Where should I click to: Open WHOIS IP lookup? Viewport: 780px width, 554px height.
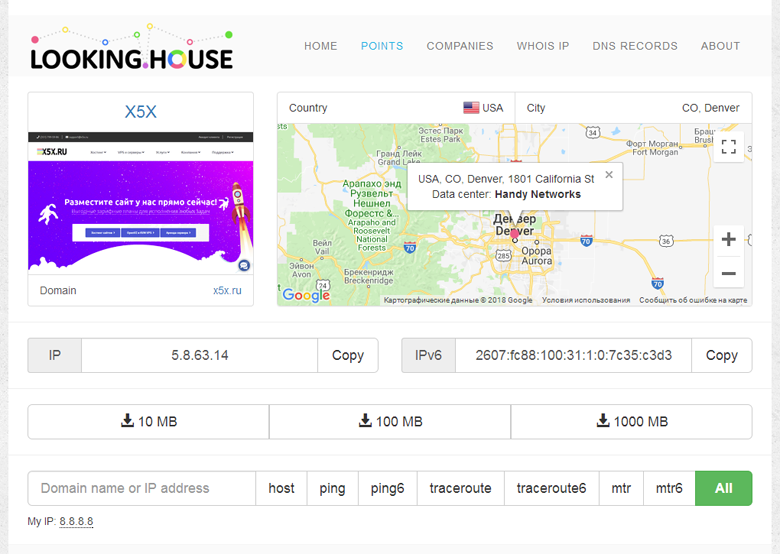(x=543, y=46)
